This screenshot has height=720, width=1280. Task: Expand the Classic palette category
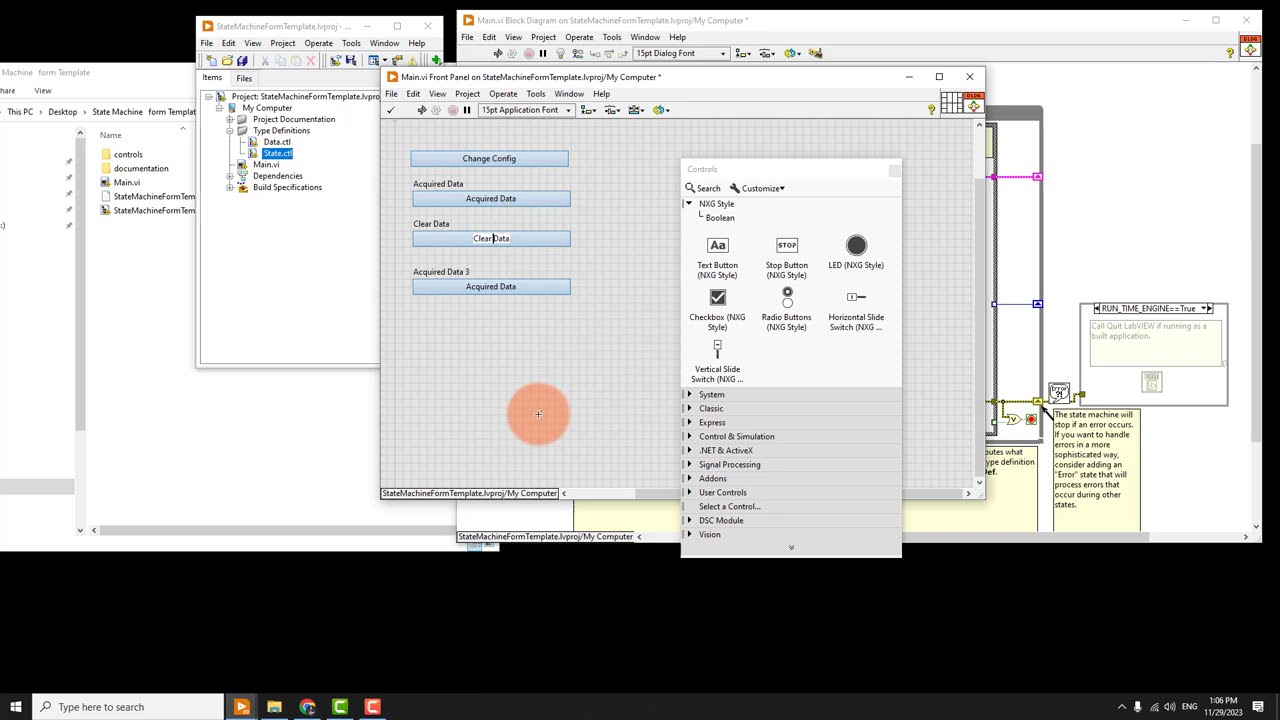point(688,409)
